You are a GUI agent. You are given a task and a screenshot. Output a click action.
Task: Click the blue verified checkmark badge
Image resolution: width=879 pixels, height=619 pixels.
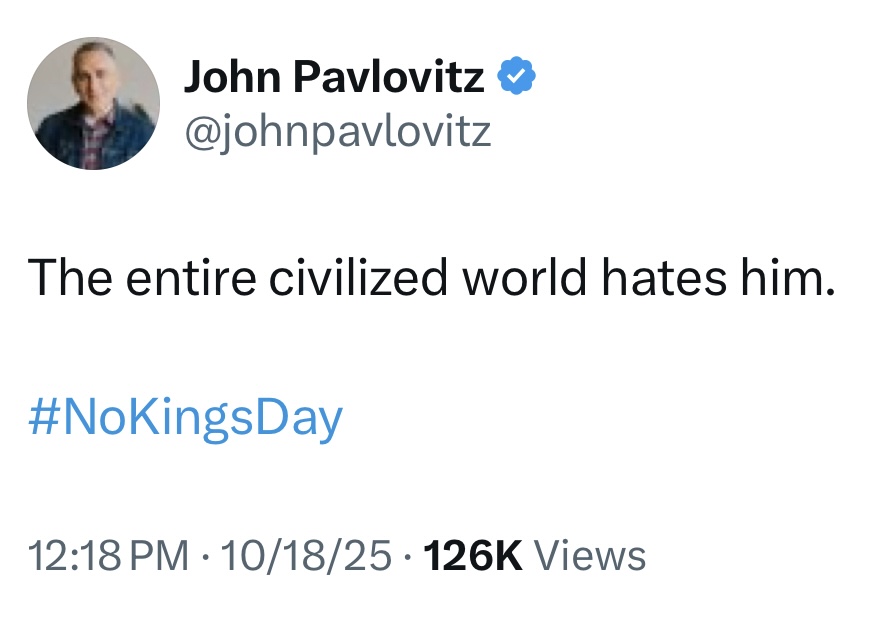516,76
